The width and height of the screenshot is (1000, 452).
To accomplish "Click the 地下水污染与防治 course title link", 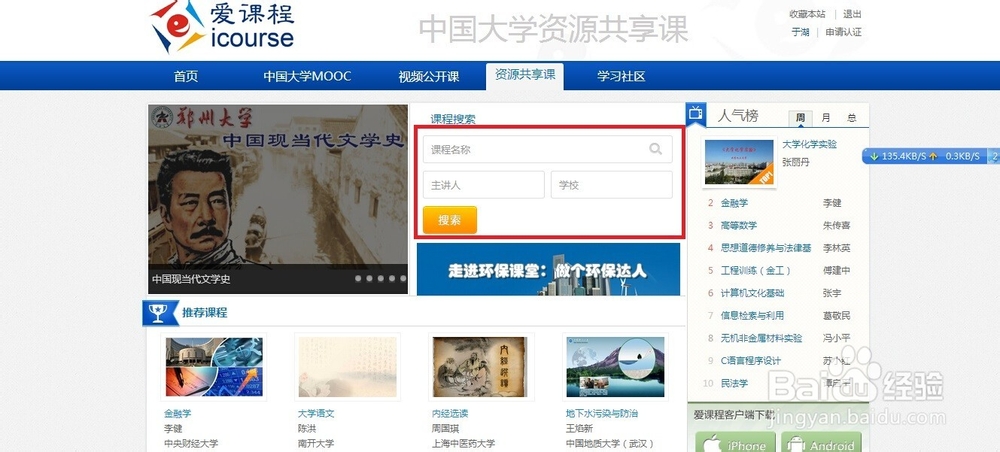I will 601,413.
